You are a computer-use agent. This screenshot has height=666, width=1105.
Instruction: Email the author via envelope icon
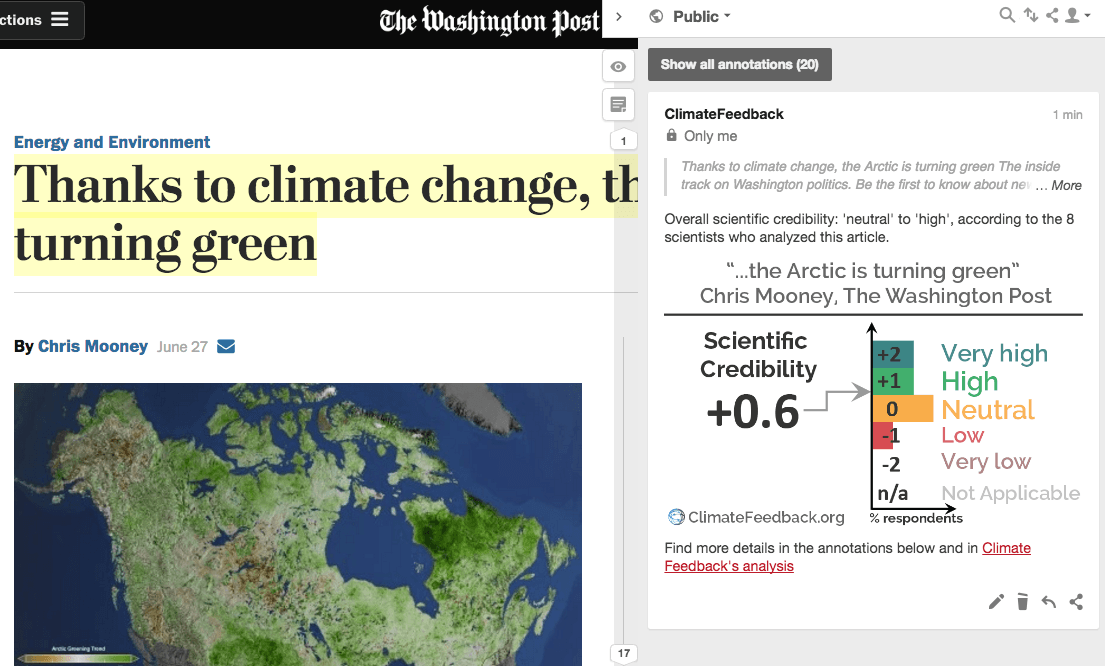coord(226,346)
